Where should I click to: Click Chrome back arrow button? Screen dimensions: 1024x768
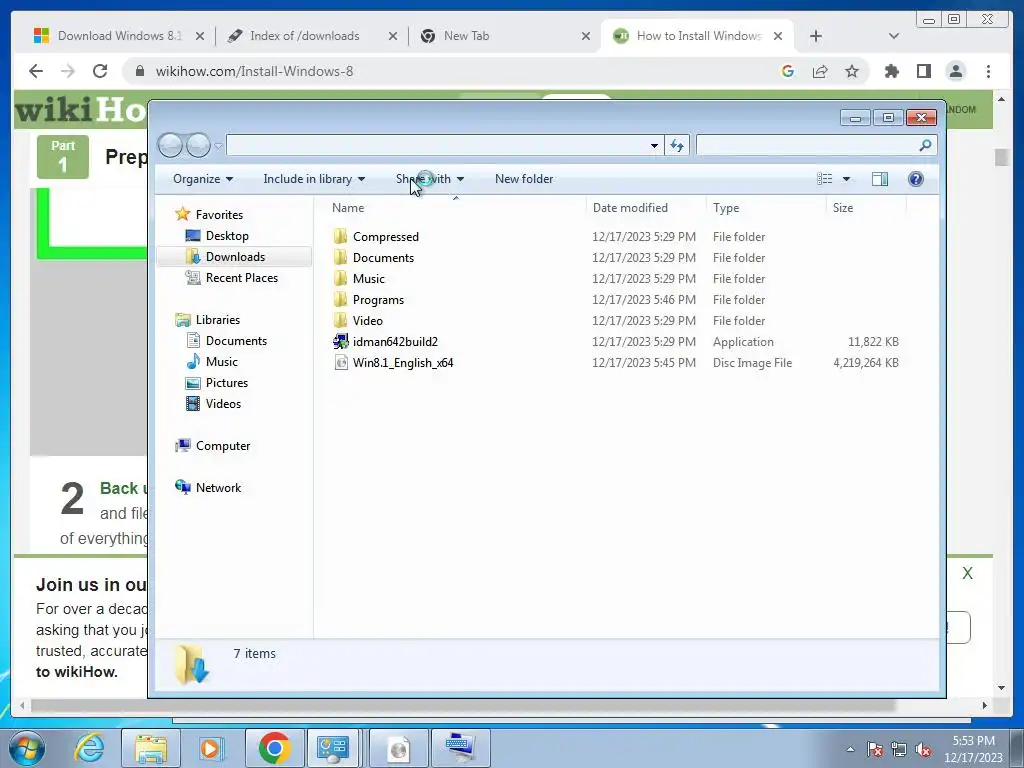[x=36, y=71]
